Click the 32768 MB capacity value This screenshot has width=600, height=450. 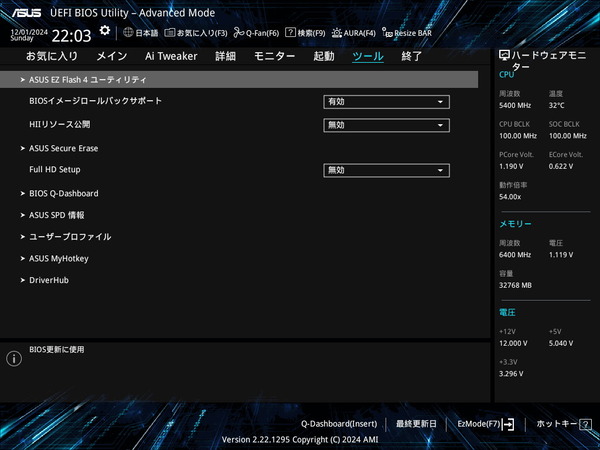pos(515,285)
